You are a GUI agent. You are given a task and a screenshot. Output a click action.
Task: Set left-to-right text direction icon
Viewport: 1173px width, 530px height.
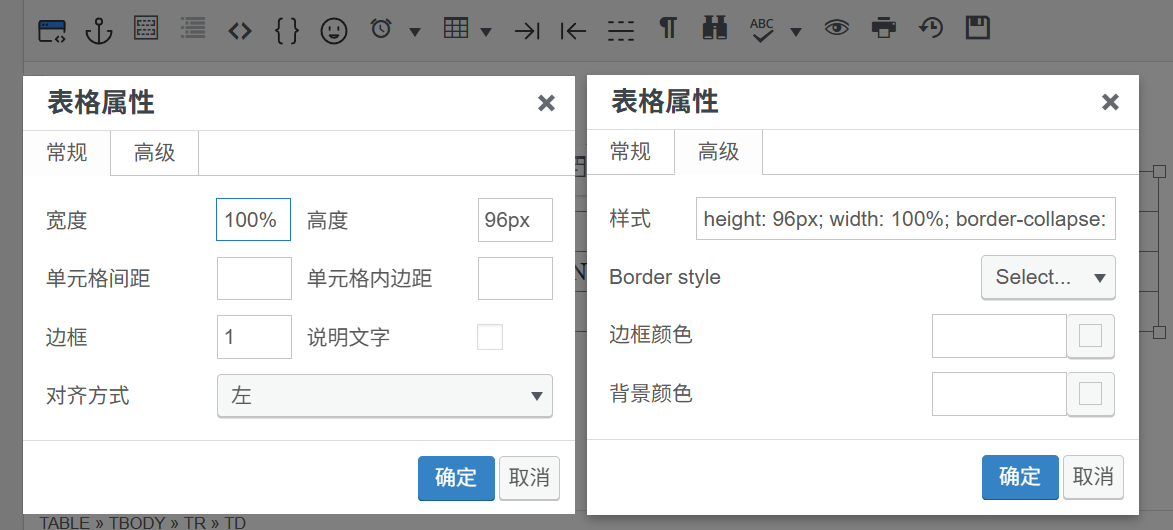pyautogui.click(x=527, y=31)
